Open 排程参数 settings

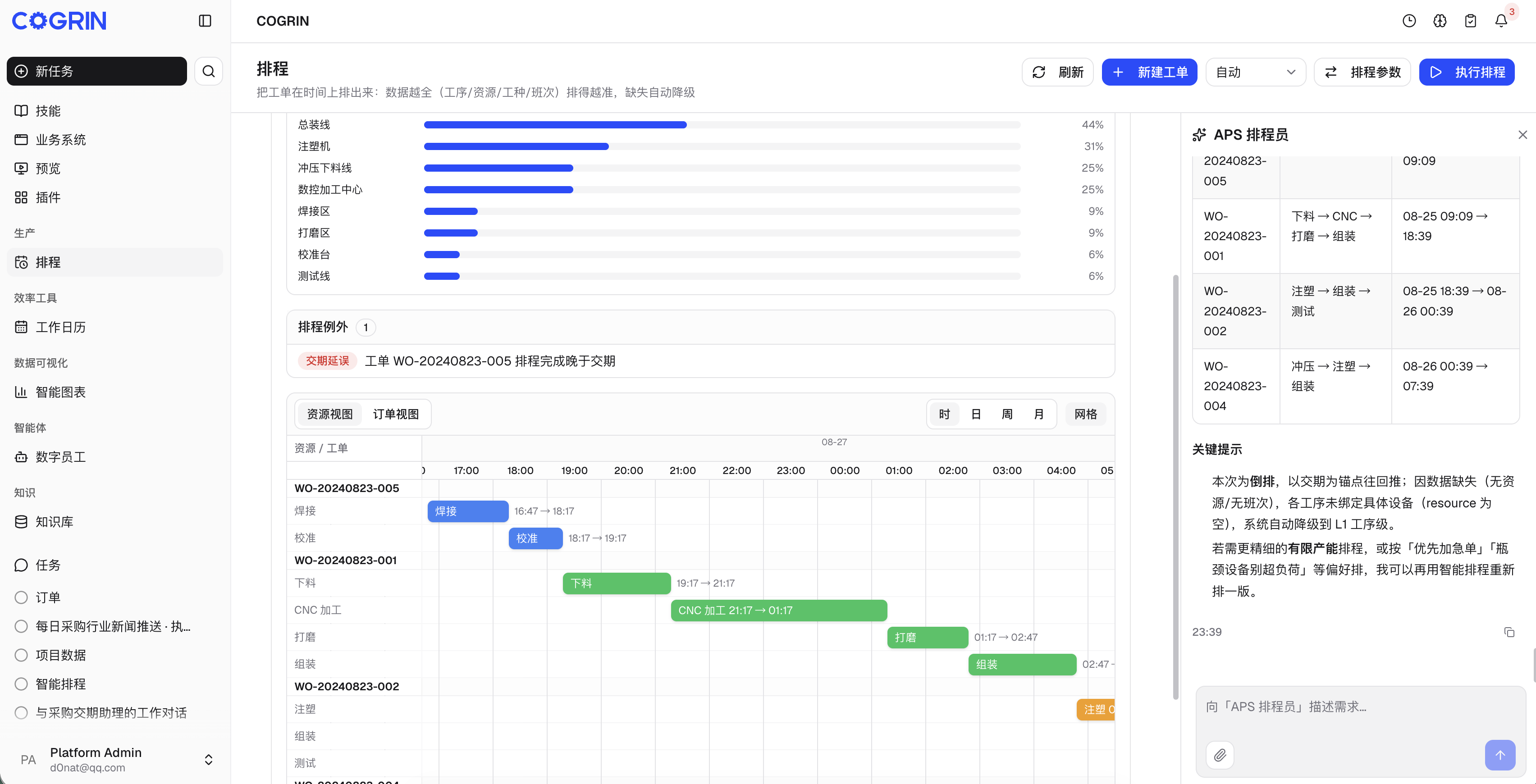(1362, 72)
